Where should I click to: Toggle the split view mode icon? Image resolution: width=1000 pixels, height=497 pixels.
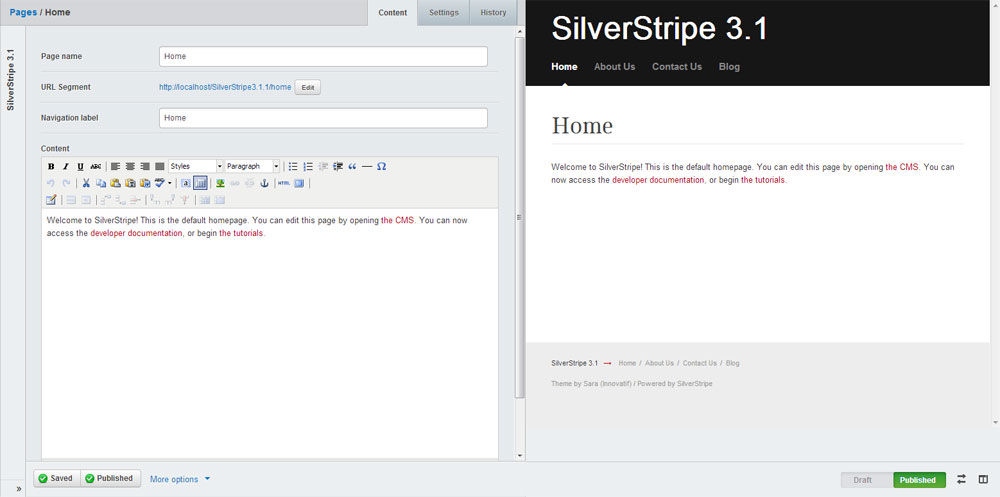tap(983, 479)
